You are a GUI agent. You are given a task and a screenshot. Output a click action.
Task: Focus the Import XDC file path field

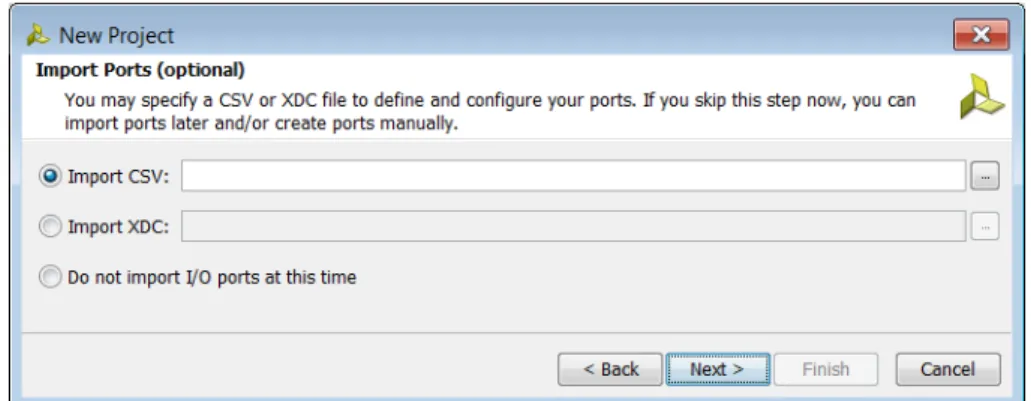point(573,227)
